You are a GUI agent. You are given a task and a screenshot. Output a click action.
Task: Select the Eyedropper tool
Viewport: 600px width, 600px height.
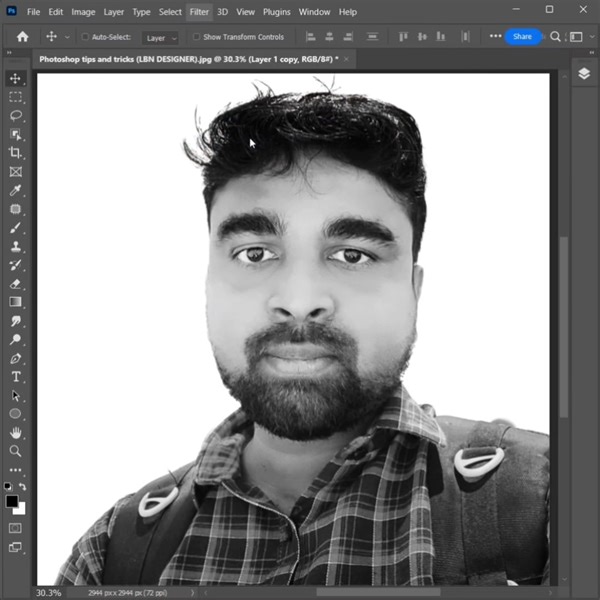coord(15,190)
